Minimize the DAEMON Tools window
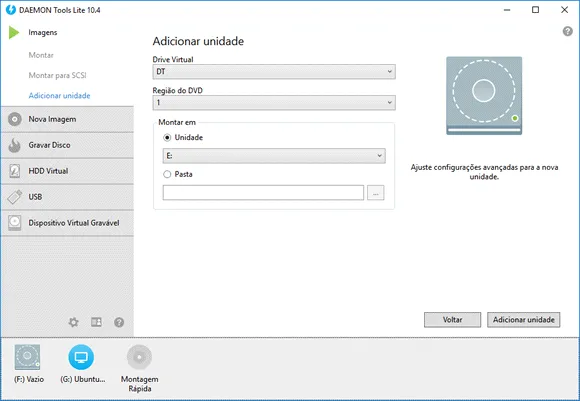 coord(507,10)
